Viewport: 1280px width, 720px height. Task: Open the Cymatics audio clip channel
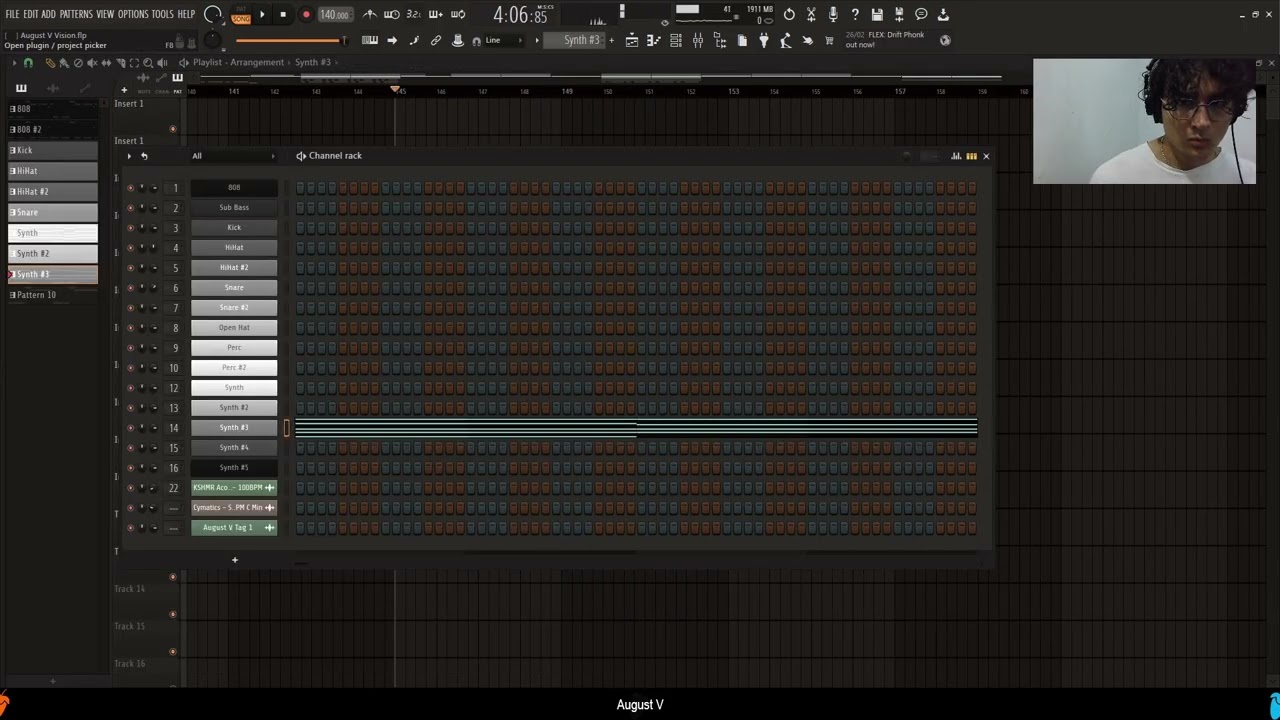[234, 507]
